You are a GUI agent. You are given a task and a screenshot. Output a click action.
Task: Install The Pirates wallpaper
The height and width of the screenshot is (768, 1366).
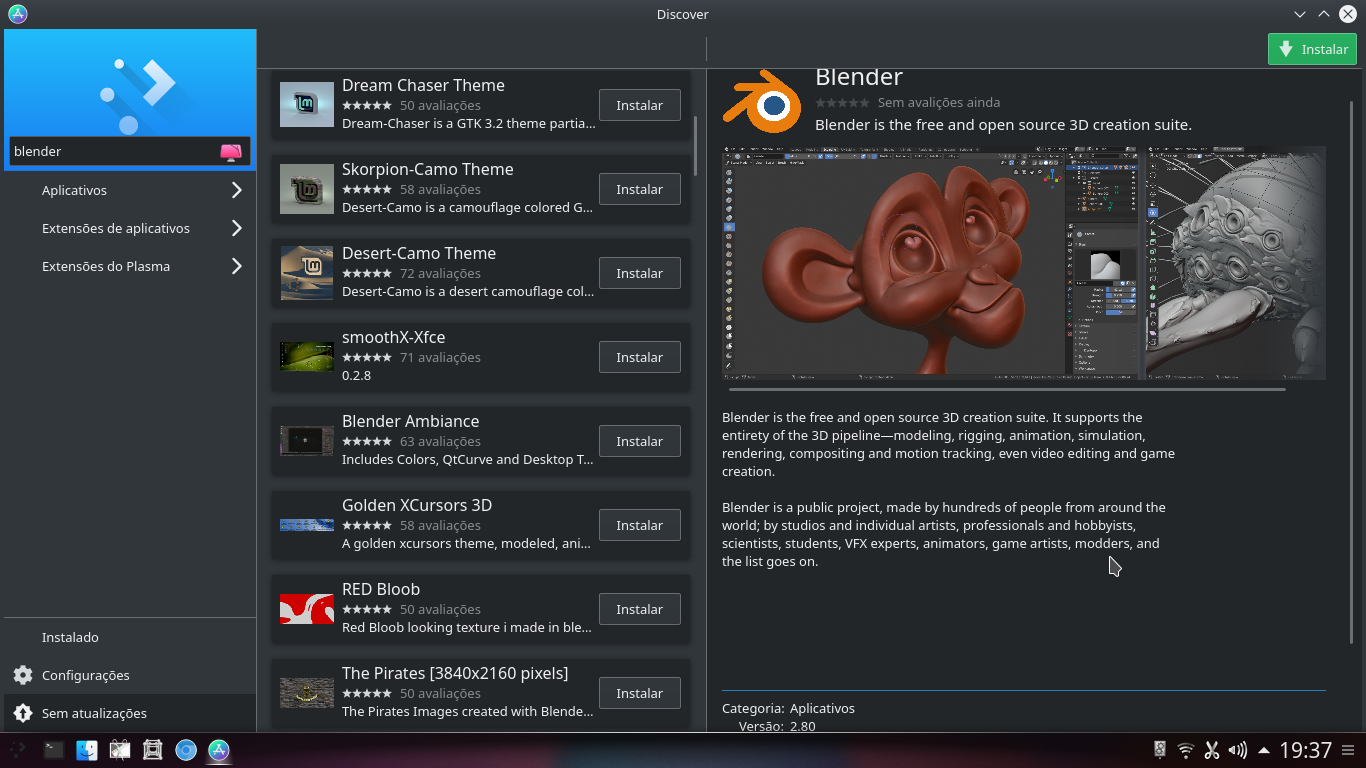[640, 693]
